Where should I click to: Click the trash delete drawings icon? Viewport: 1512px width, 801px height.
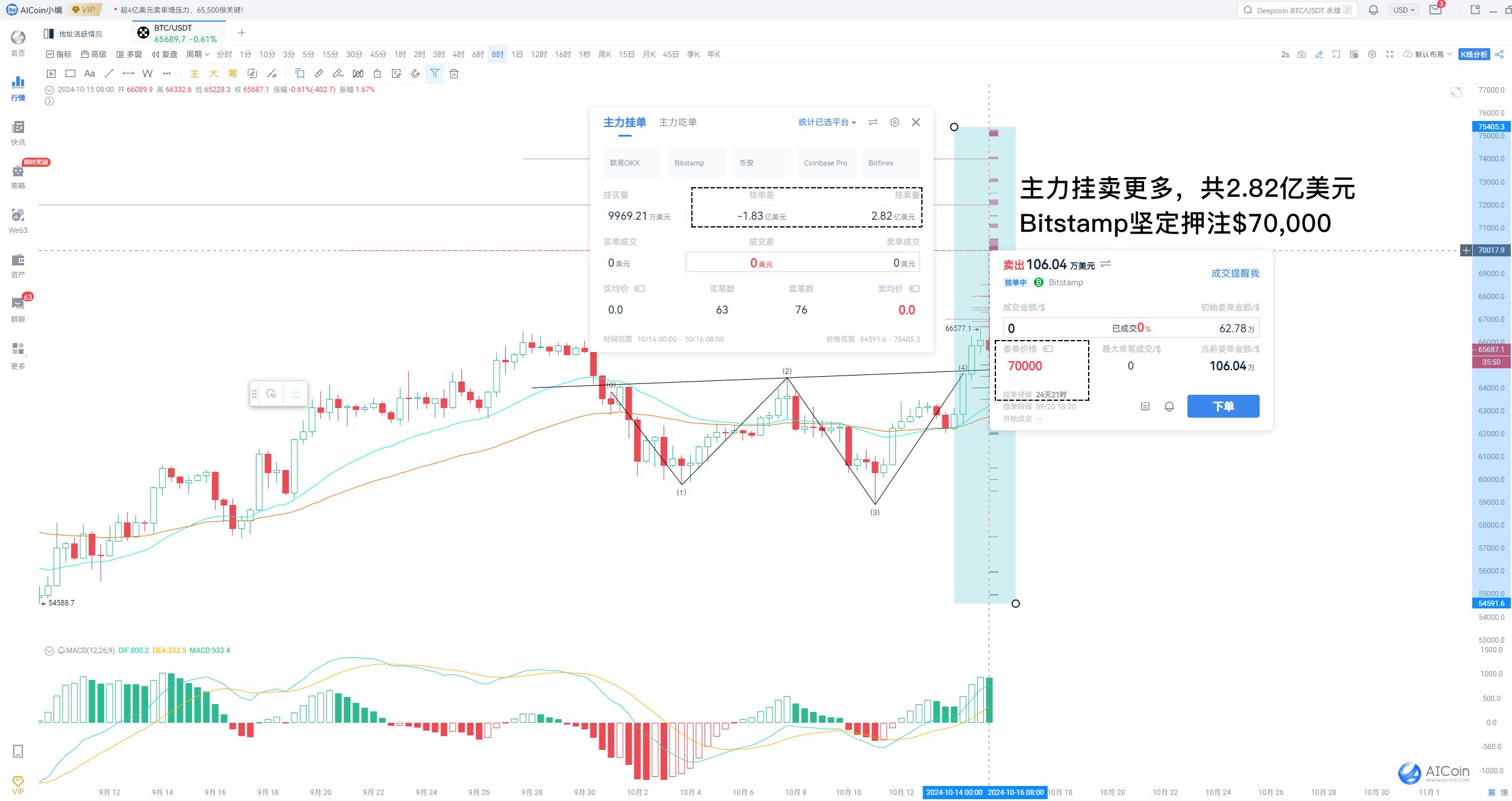tap(454, 73)
